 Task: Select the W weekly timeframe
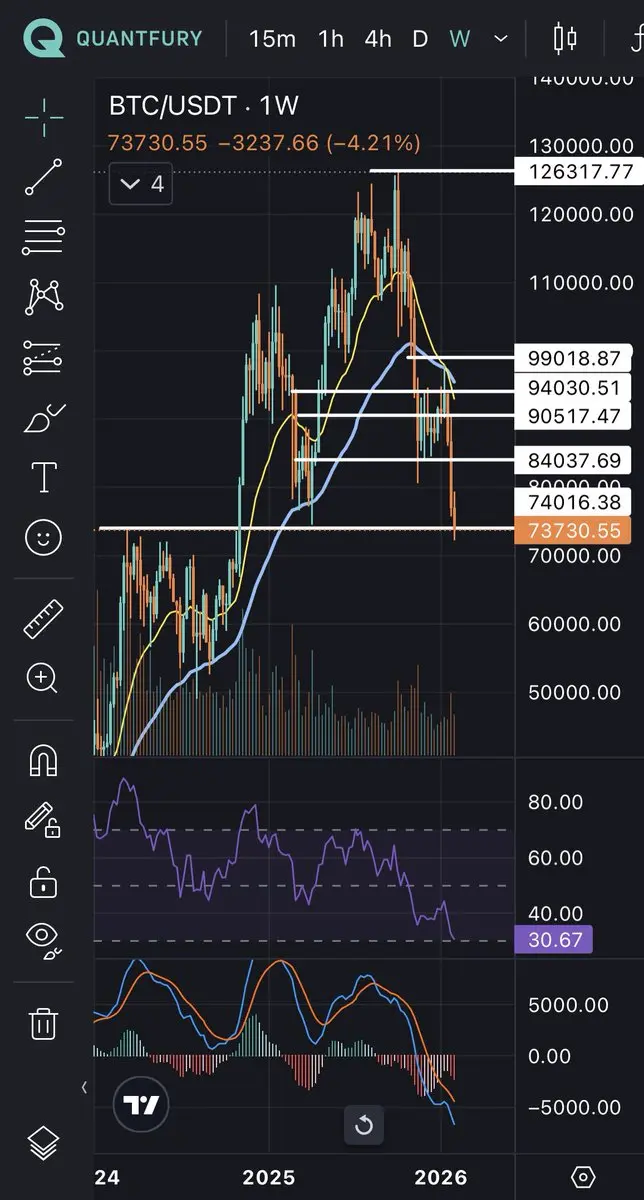pos(459,39)
